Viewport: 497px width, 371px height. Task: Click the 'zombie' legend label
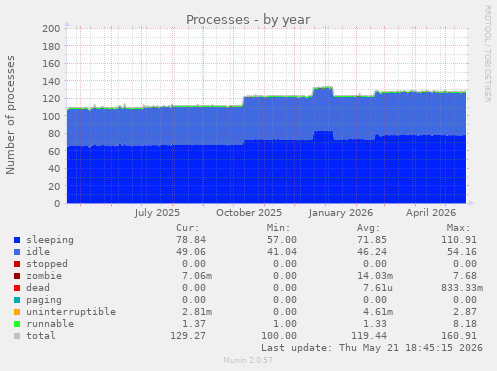[x=44, y=276]
